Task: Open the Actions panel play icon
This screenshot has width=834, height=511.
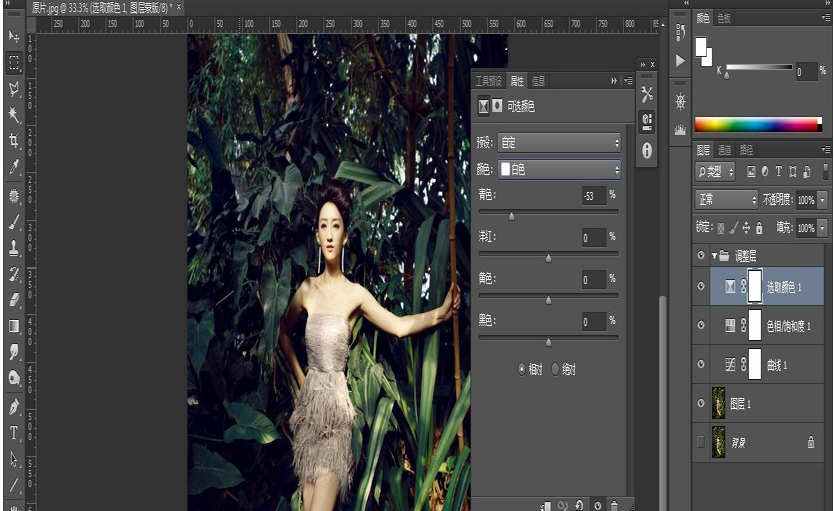Action: 680,61
